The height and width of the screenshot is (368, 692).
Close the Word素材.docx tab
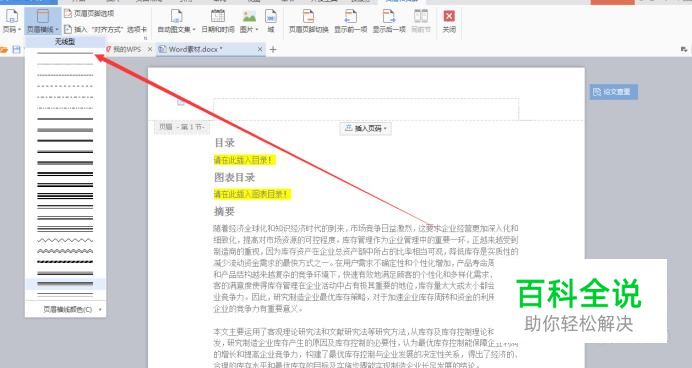click(260, 49)
